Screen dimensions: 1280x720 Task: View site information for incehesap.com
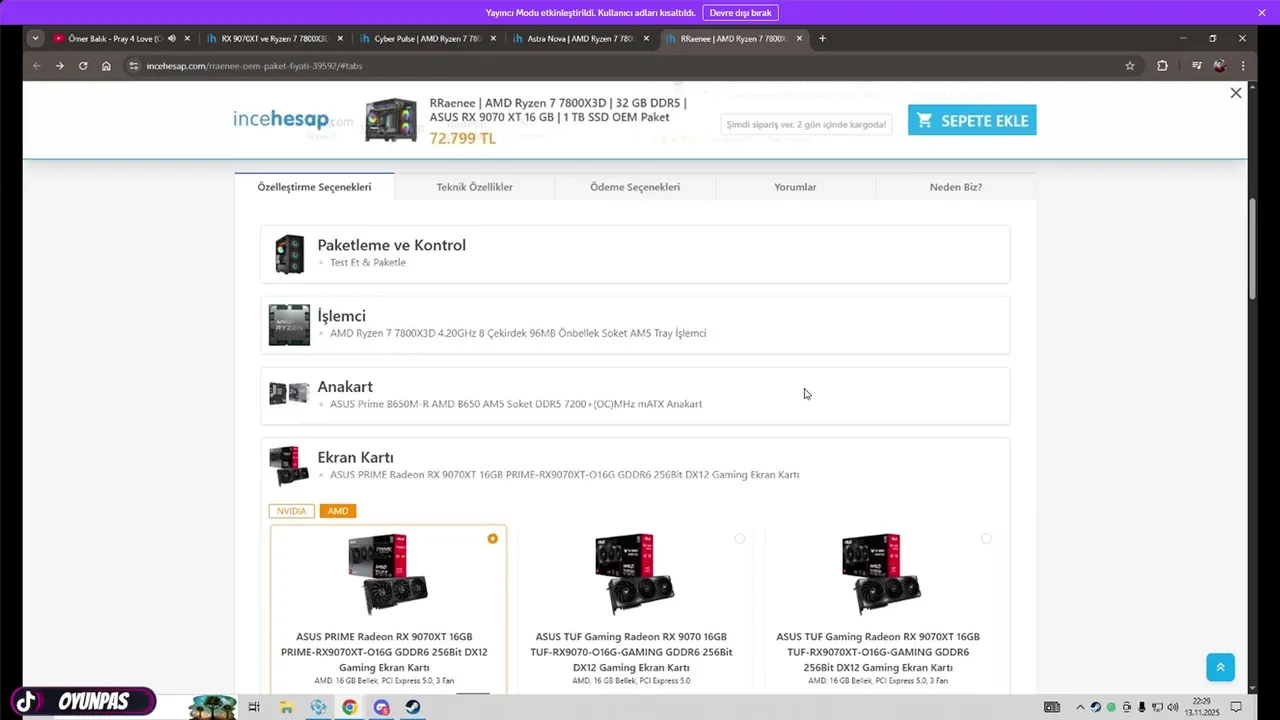click(132, 66)
